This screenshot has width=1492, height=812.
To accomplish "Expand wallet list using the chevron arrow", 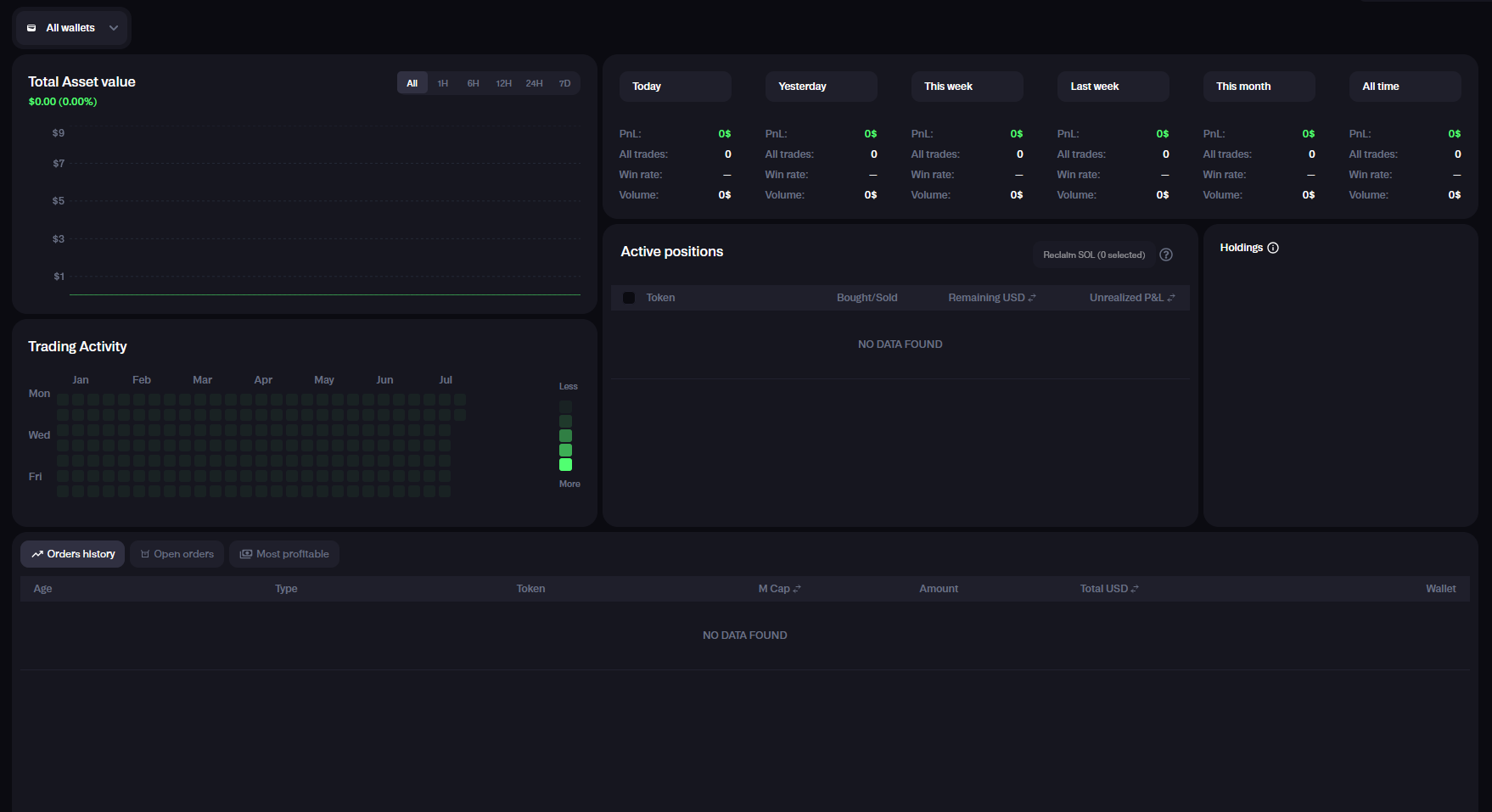I will 114,28.
